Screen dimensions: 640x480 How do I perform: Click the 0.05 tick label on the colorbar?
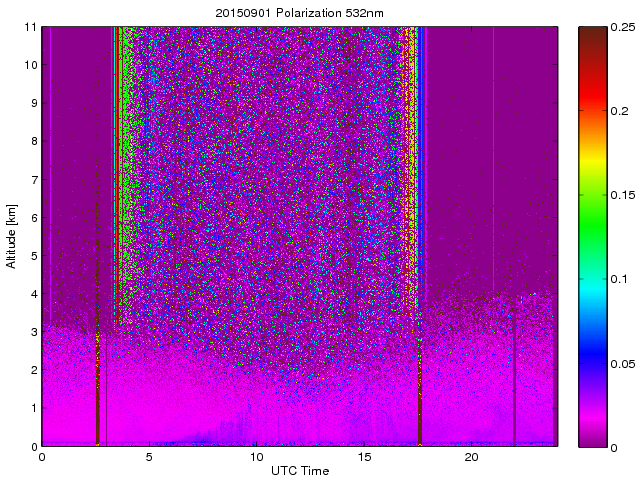[x=623, y=363]
